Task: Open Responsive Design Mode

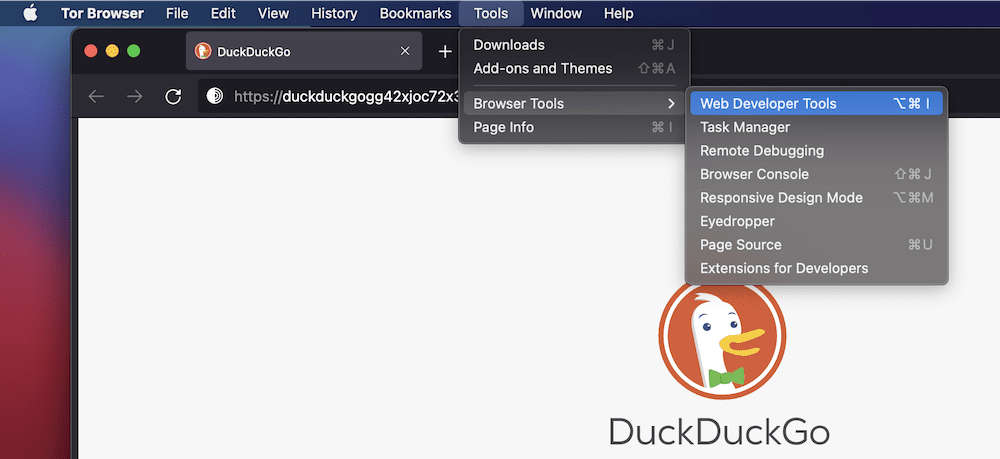Action: (781, 198)
